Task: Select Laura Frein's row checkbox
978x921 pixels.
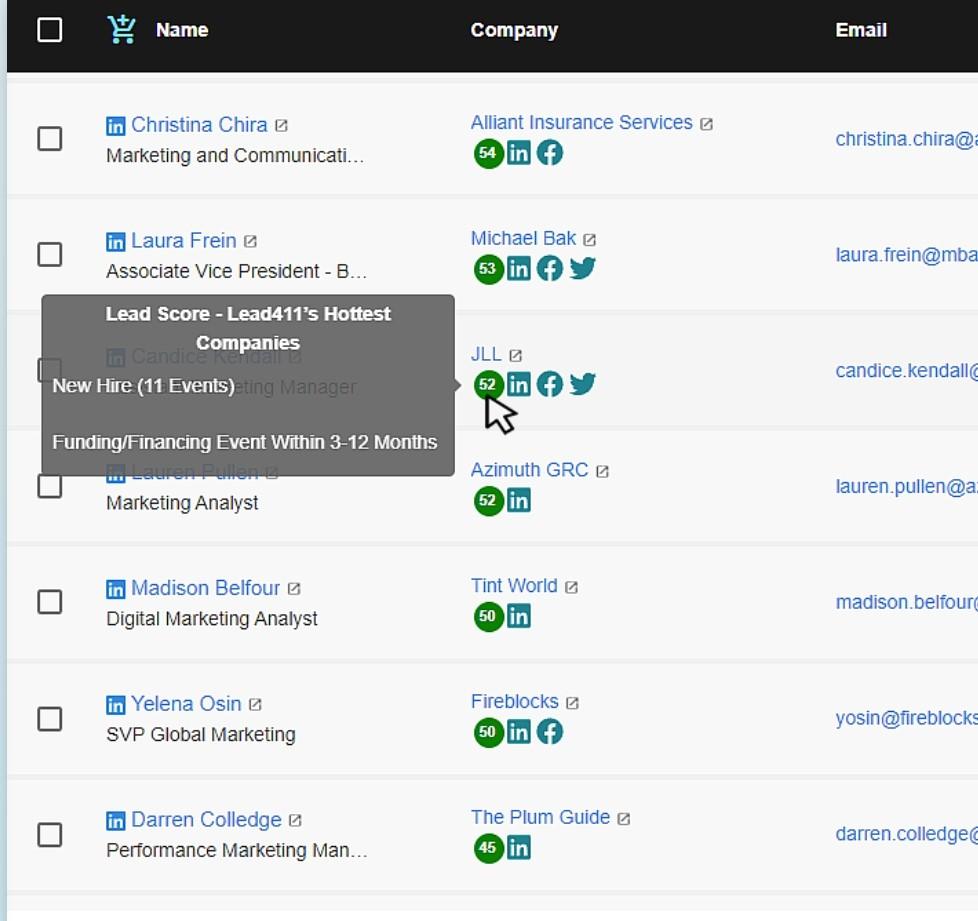Action: pos(49,254)
